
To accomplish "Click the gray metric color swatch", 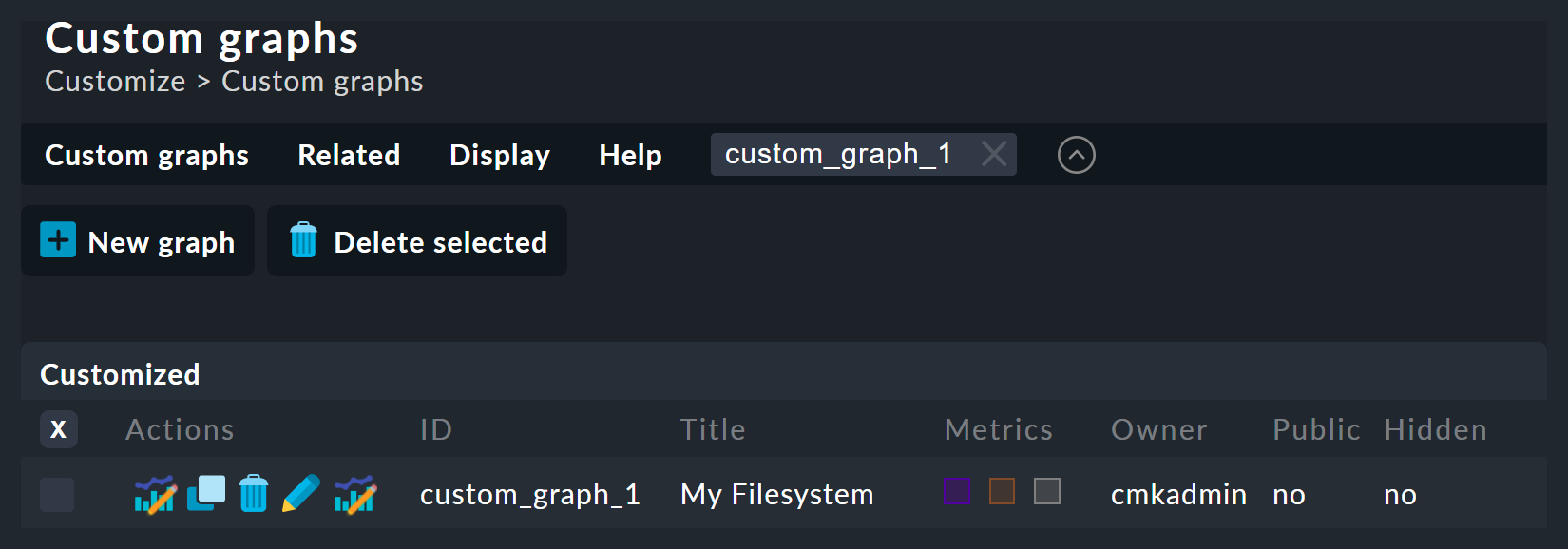I will (1047, 491).
